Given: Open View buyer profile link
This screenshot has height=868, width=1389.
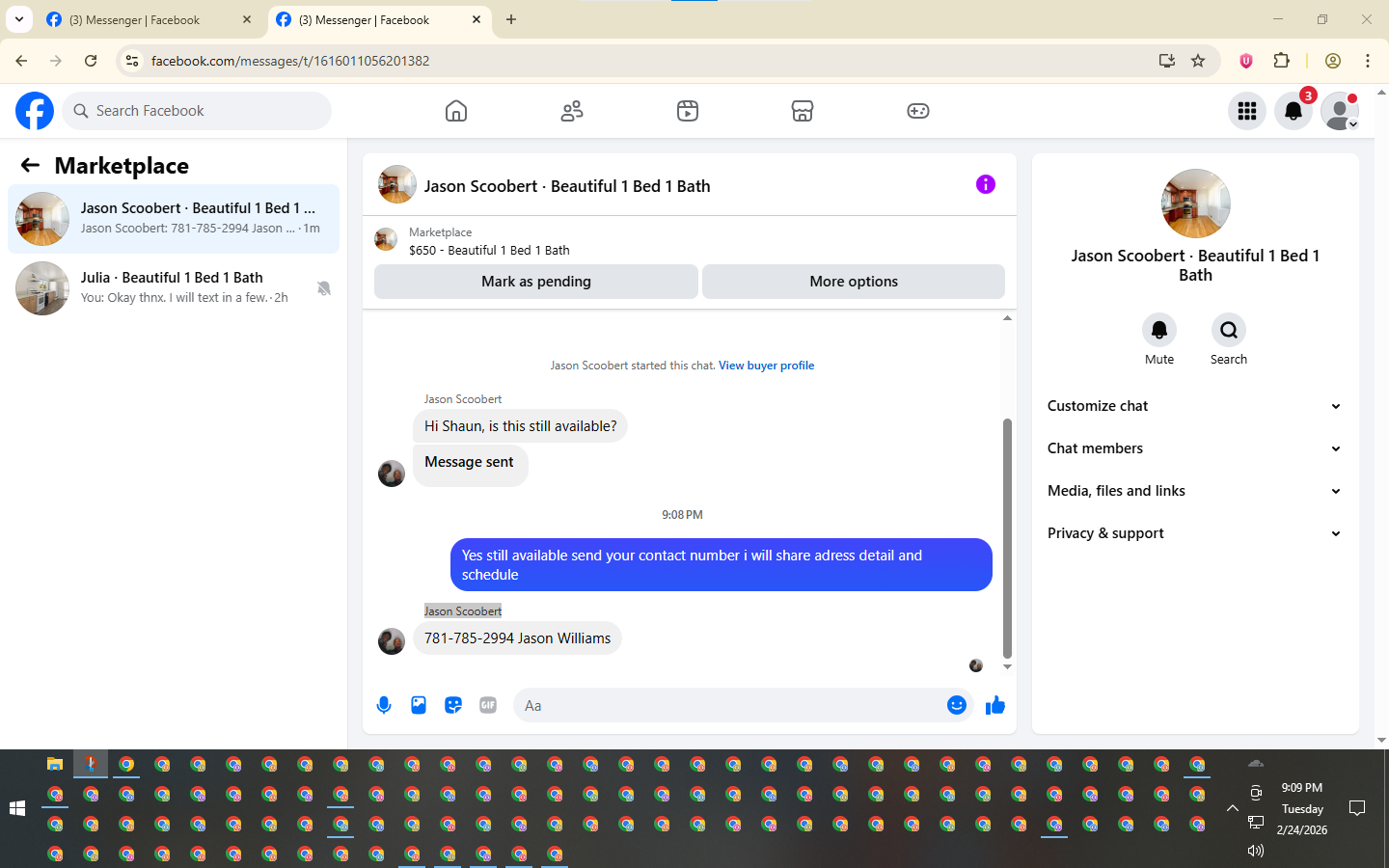Looking at the screenshot, I should coord(766,366).
